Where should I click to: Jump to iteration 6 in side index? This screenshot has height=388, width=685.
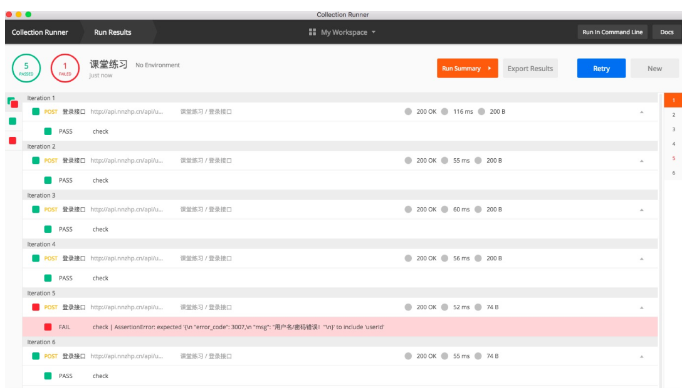pyautogui.click(x=673, y=173)
